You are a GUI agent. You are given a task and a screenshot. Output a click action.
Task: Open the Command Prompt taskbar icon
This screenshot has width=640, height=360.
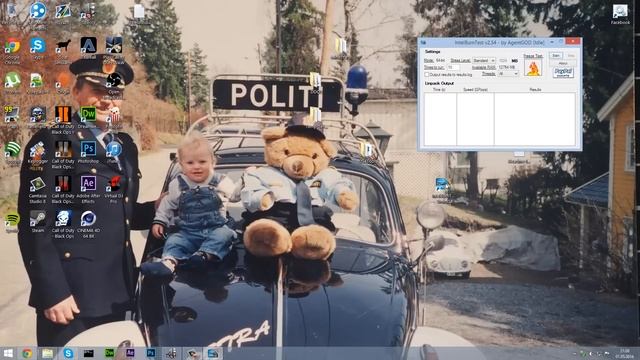(x=89, y=353)
